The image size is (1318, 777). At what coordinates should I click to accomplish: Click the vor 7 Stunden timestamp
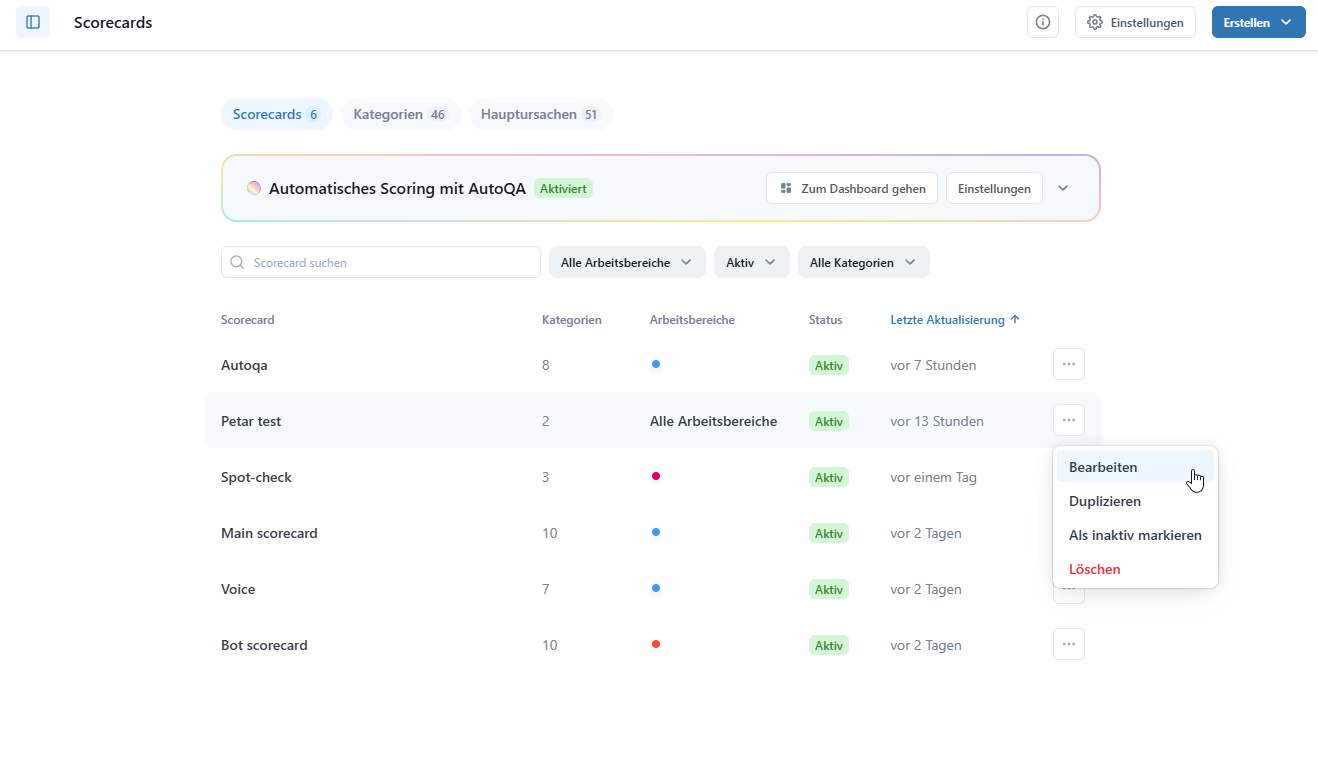click(x=933, y=365)
